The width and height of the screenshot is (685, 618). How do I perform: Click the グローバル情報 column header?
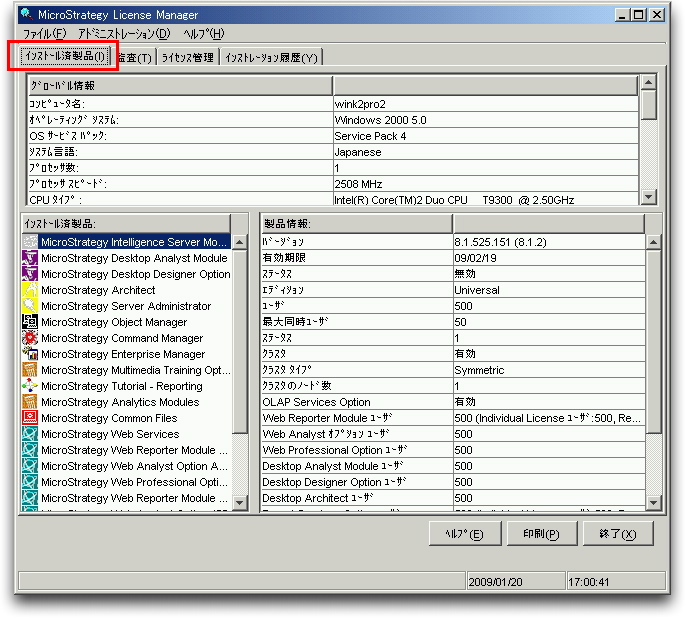[x=180, y=86]
